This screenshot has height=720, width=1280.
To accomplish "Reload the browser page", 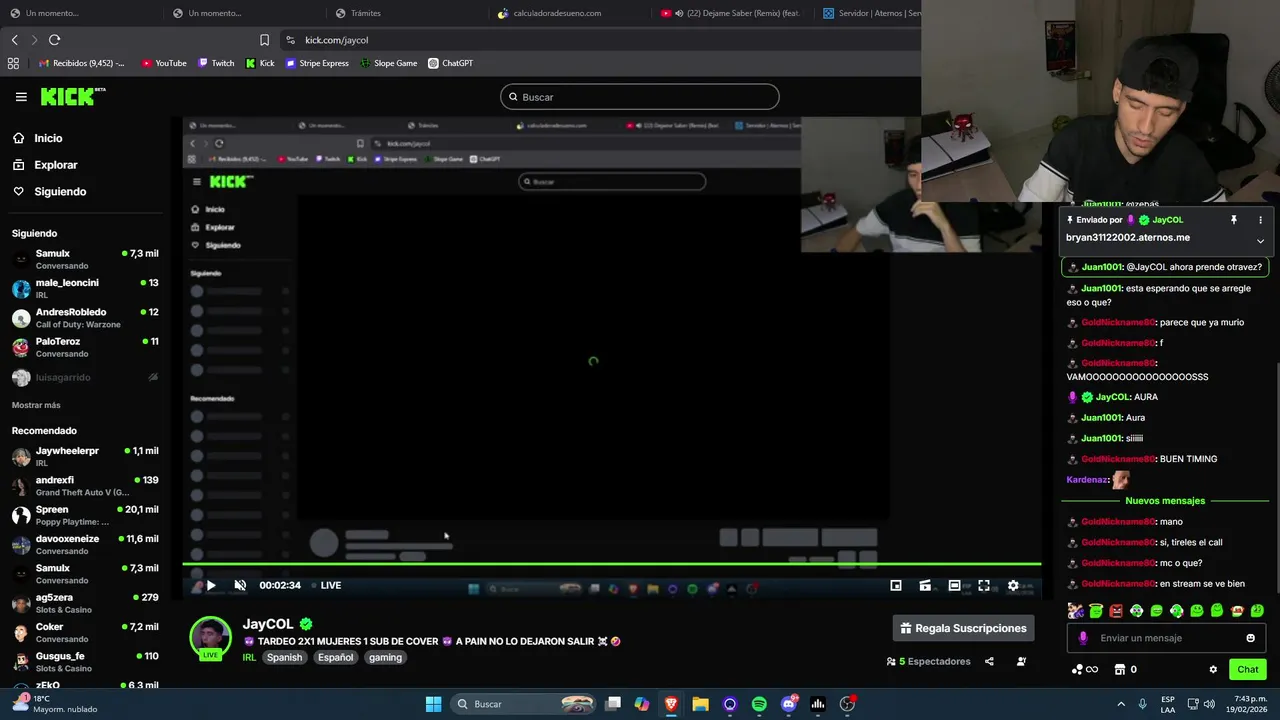I will [x=54, y=40].
